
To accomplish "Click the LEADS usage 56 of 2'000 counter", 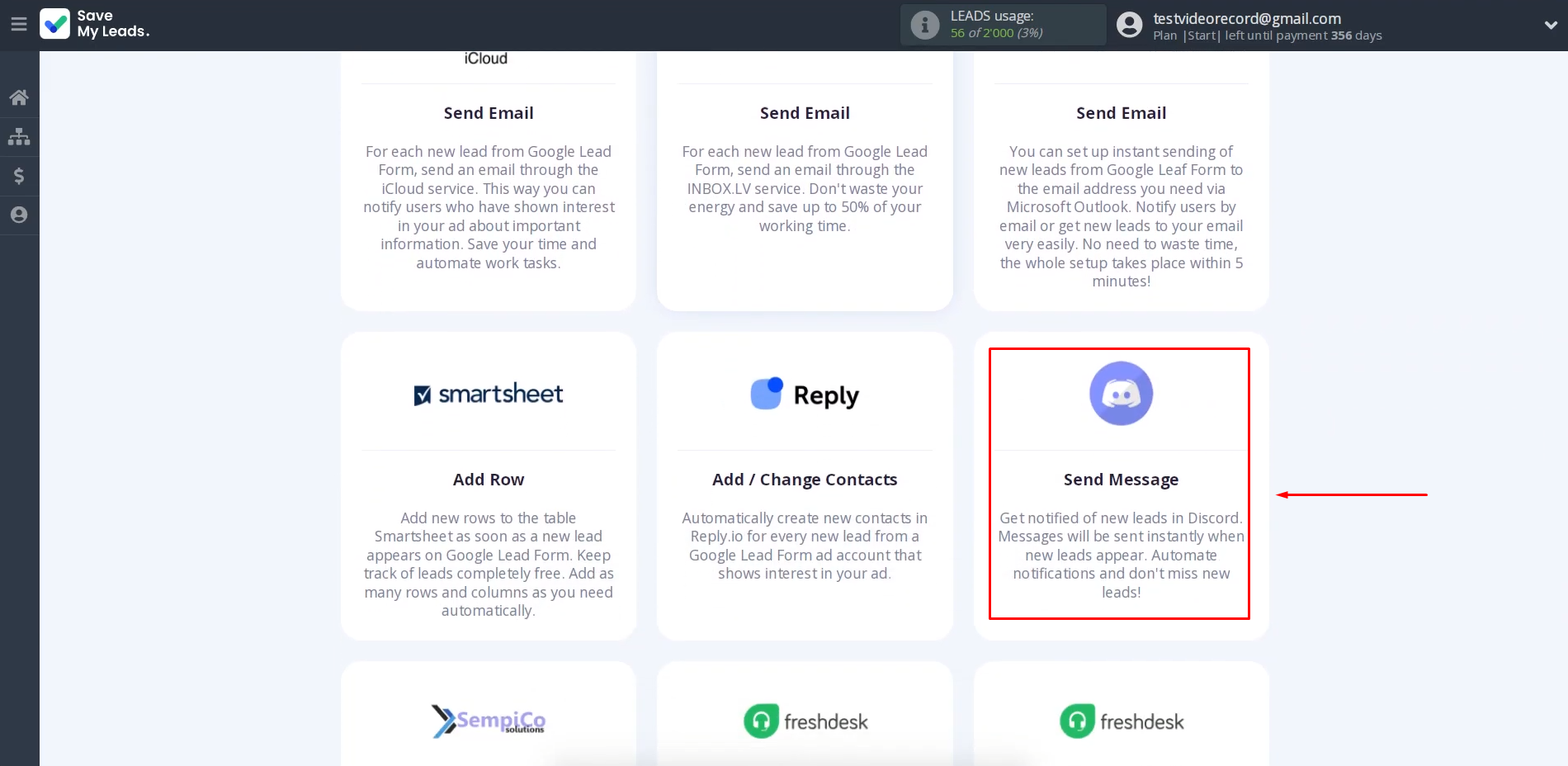I will coord(996,33).
